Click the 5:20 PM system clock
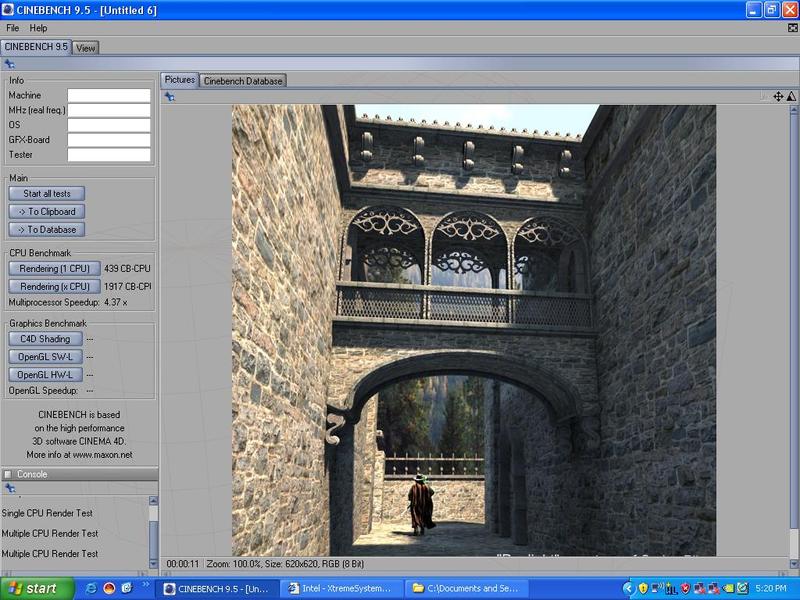Image resolution: width=800 pixels, height=600 pixels. 771,589
